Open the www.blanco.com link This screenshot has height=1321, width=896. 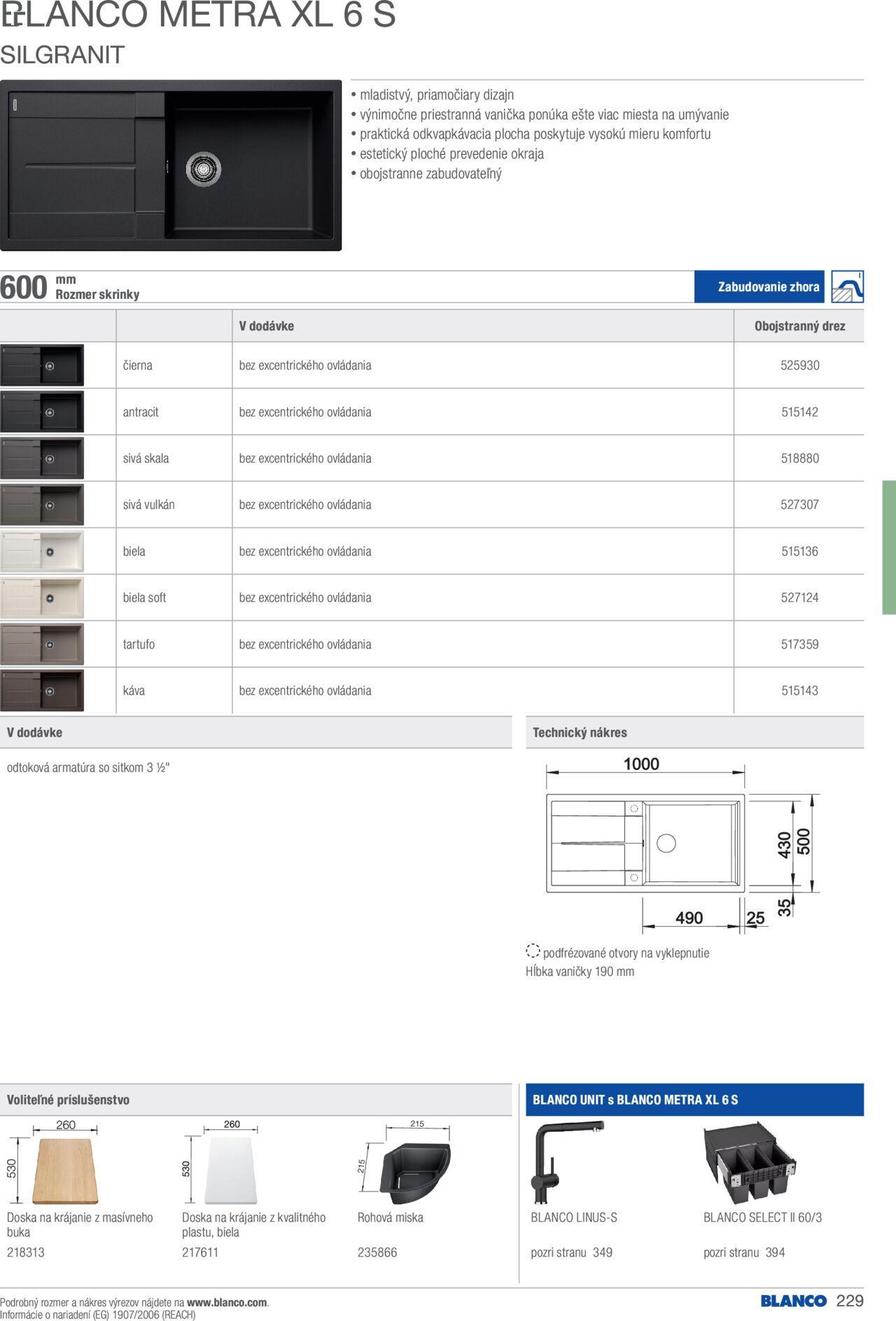point(227,1303)
